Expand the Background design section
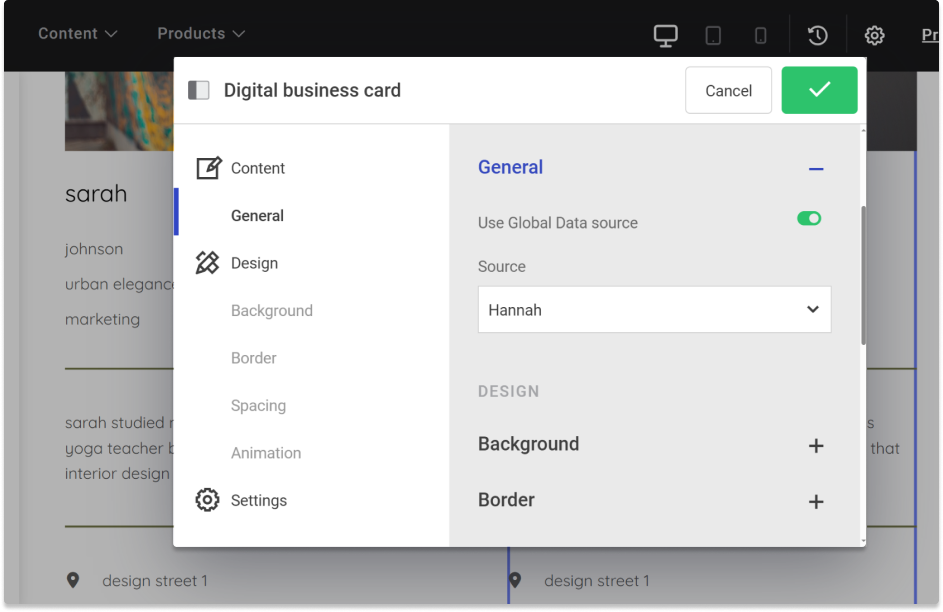 tap(816, 446)
